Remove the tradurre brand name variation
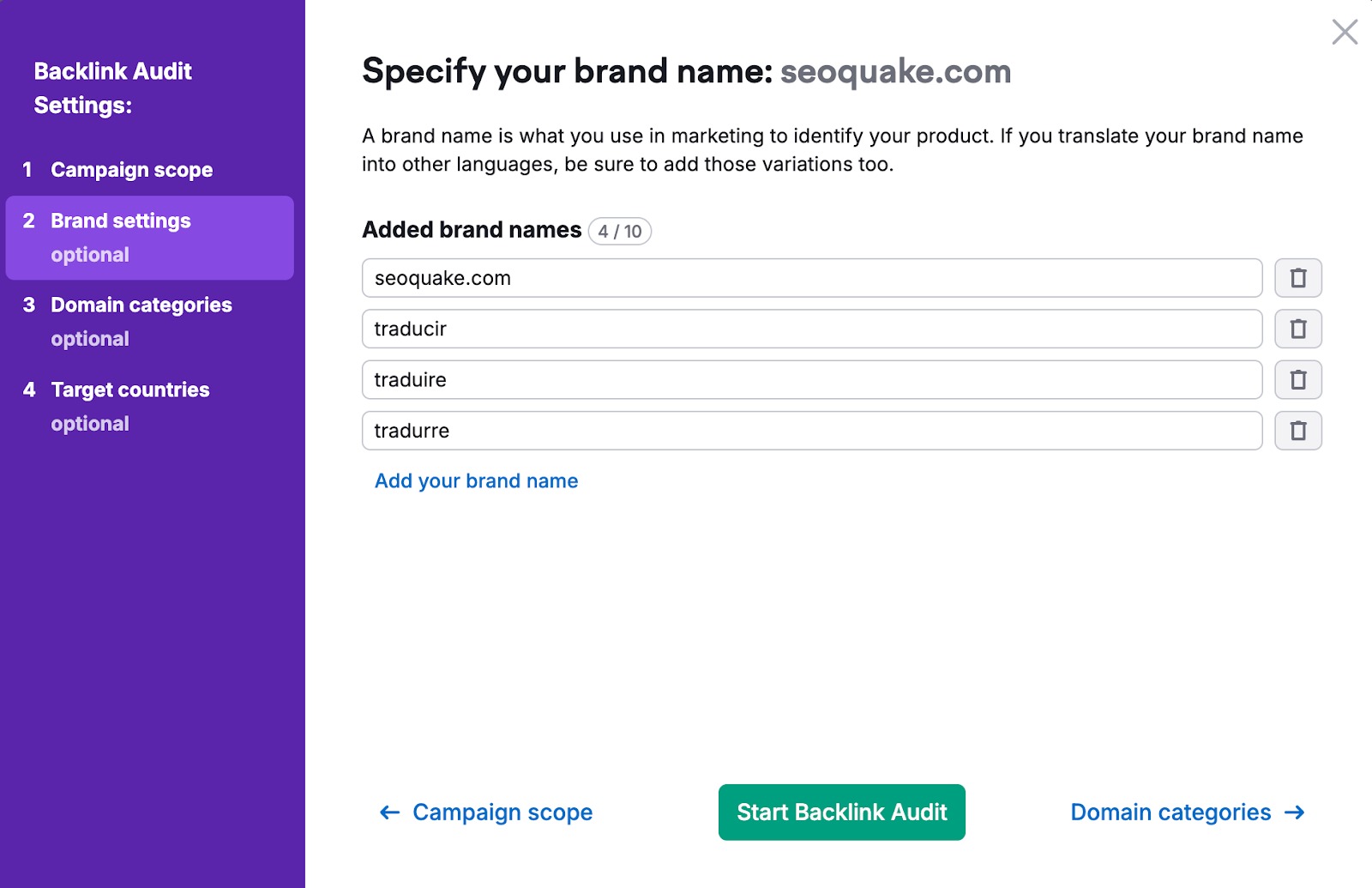 [1297, 431]
